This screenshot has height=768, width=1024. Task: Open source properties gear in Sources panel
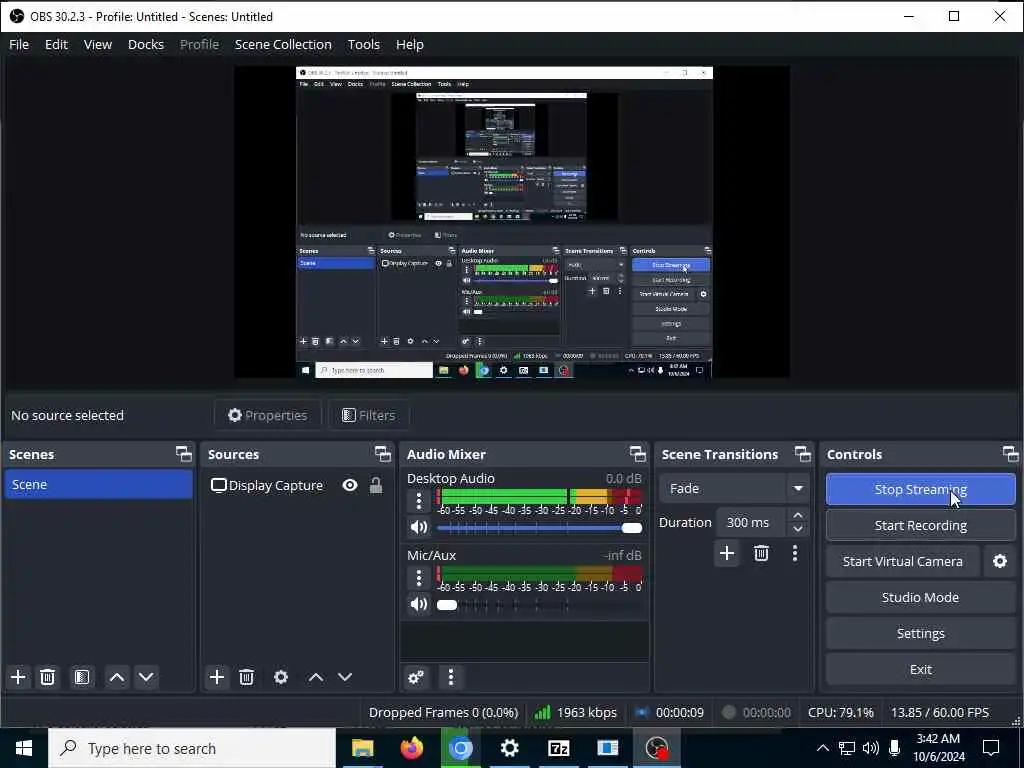[281, 677]
